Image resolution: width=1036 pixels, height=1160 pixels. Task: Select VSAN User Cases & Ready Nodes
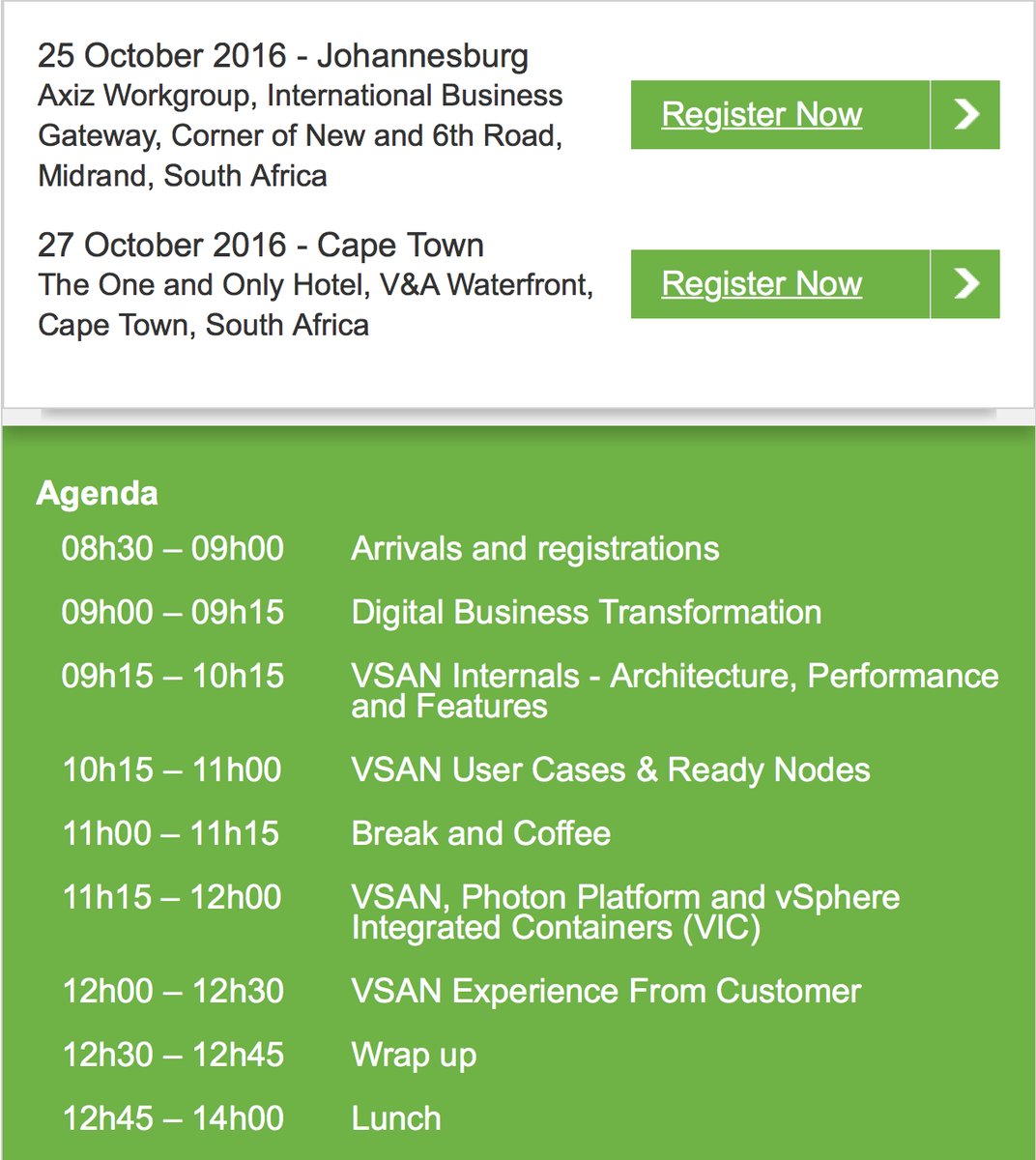pyautogui.click(x=610, y=770)
